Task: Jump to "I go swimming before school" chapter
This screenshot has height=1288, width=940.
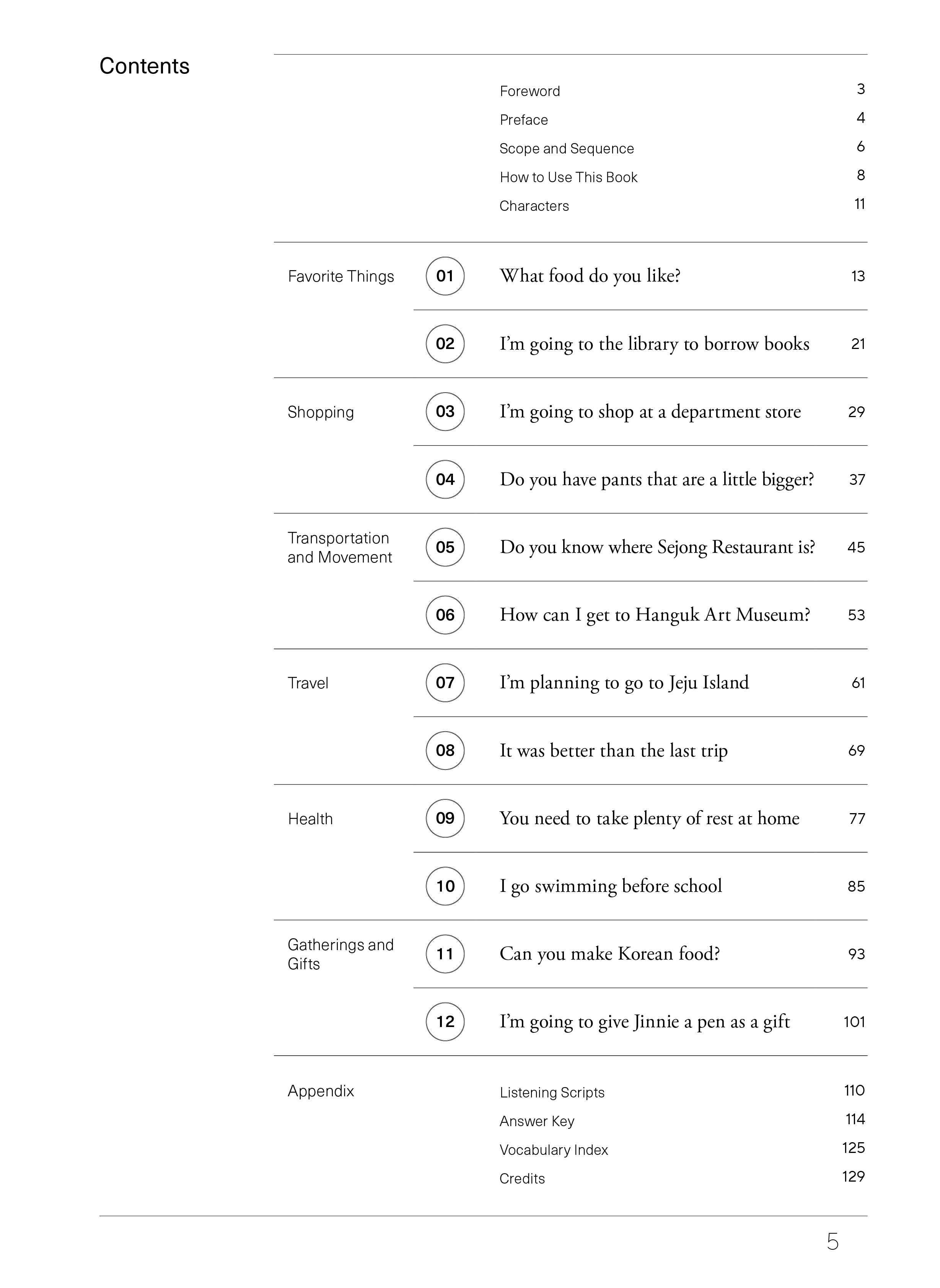Action: [611, 886]
